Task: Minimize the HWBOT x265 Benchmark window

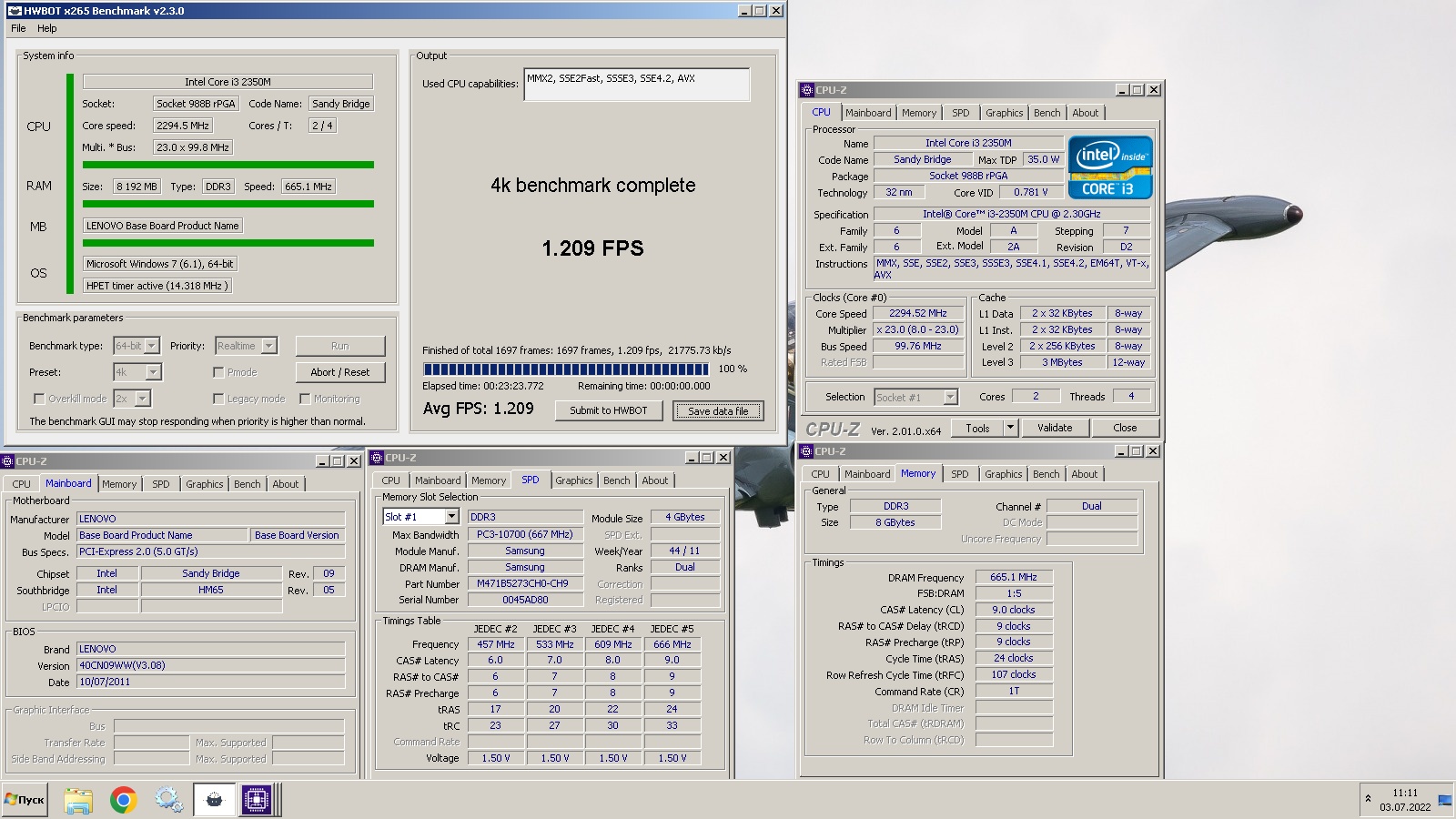Action: [743, 11]
